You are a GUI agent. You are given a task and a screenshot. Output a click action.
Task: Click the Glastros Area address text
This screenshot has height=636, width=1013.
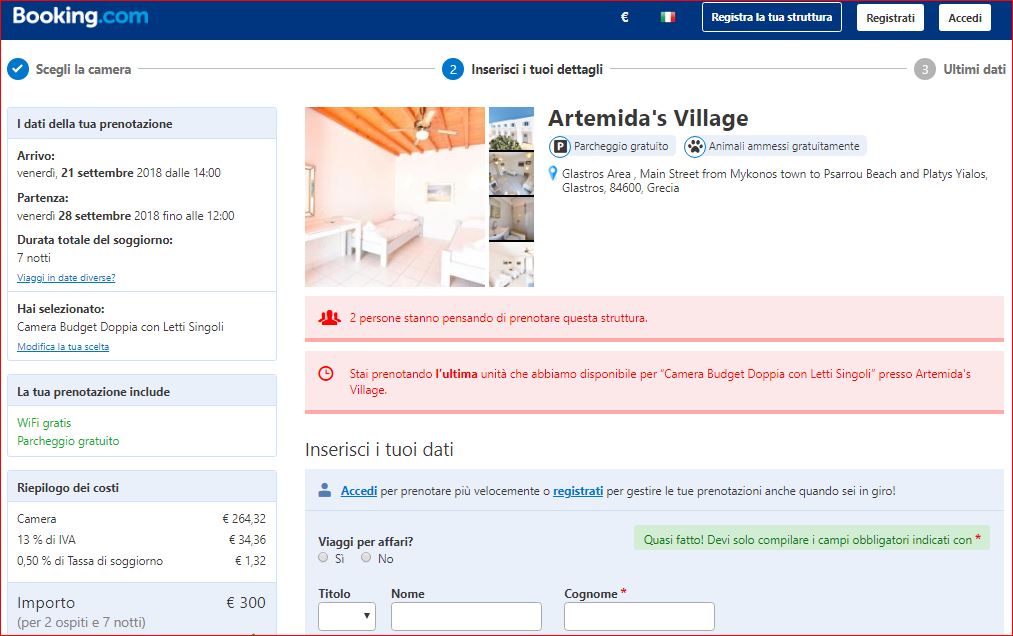click(x=774, y=181)
